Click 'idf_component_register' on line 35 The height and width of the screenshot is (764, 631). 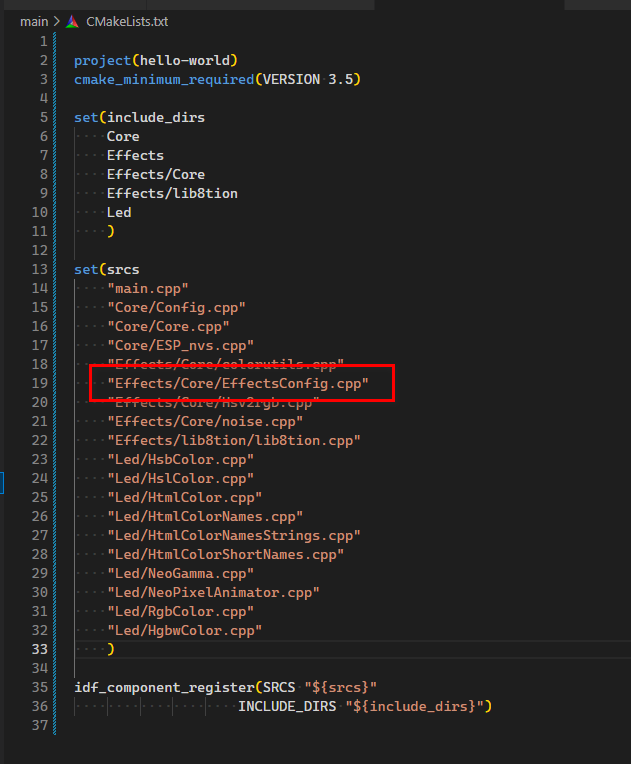[x=164, y=688]
